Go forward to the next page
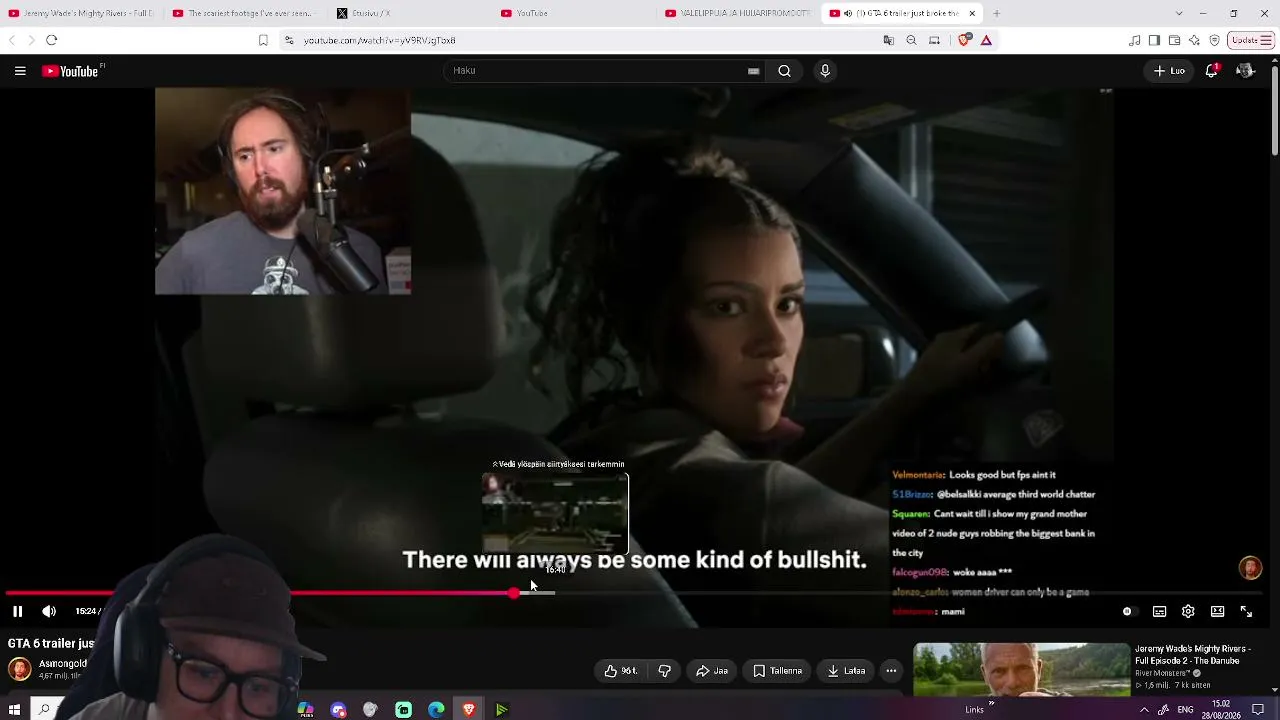 tap(31, 40)
